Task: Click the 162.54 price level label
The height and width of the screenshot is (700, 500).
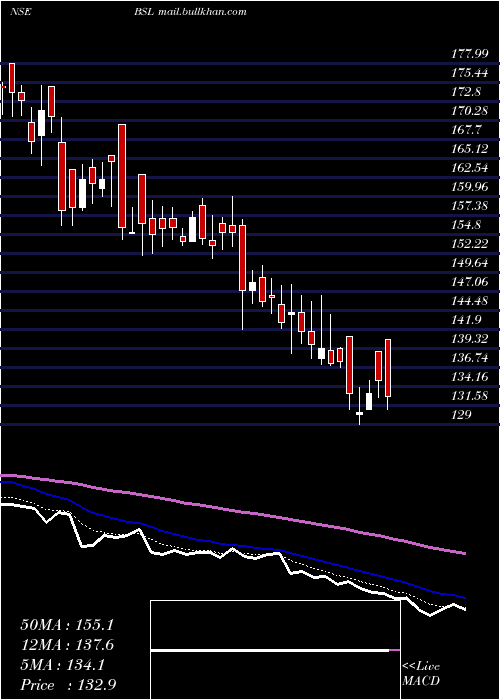Action: (470, 168)
